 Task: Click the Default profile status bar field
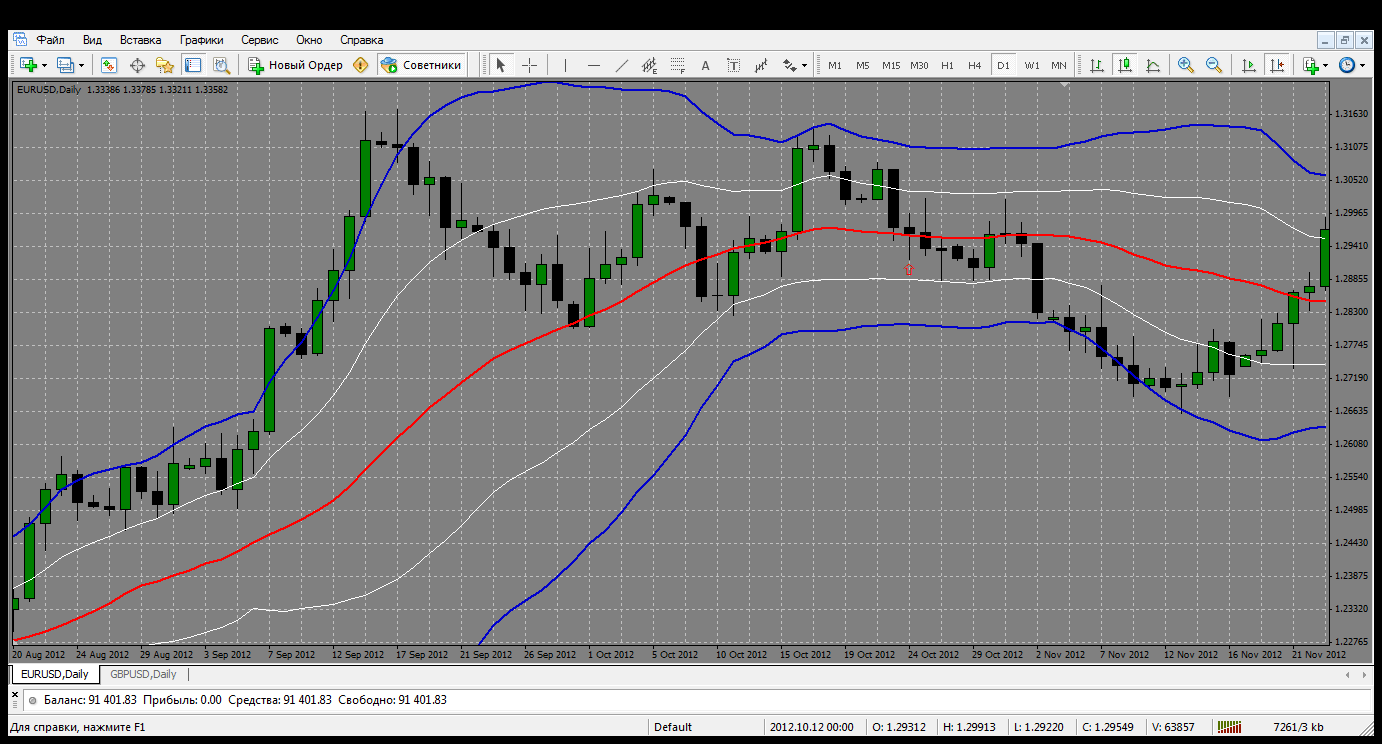[706, 727]
